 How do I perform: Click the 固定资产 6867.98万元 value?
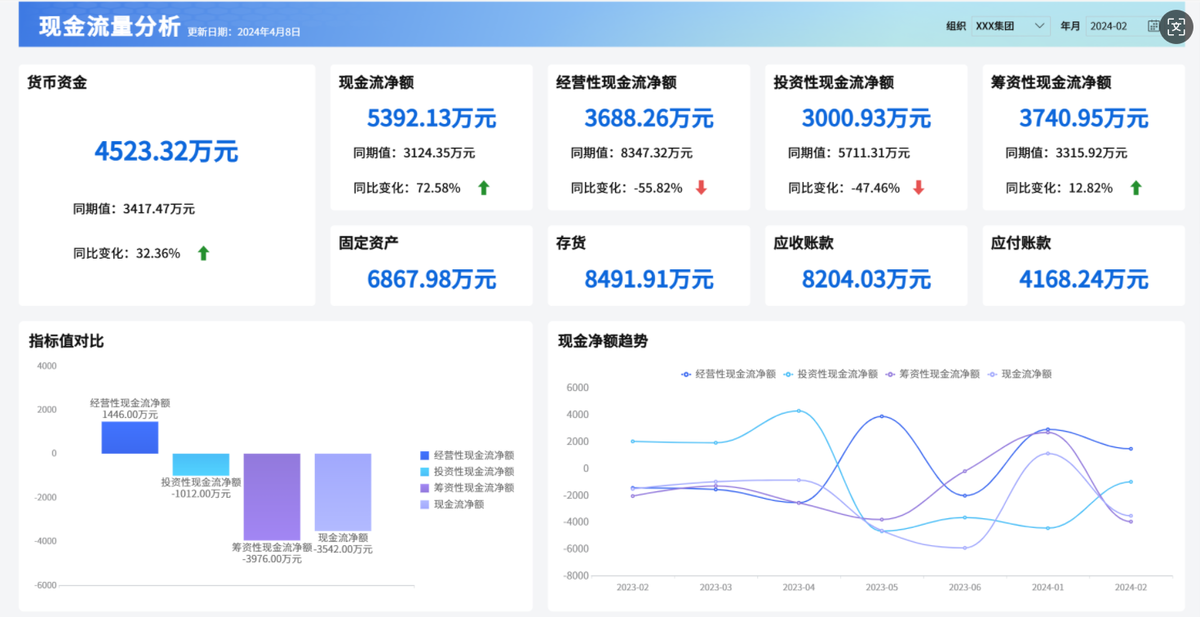431,278
